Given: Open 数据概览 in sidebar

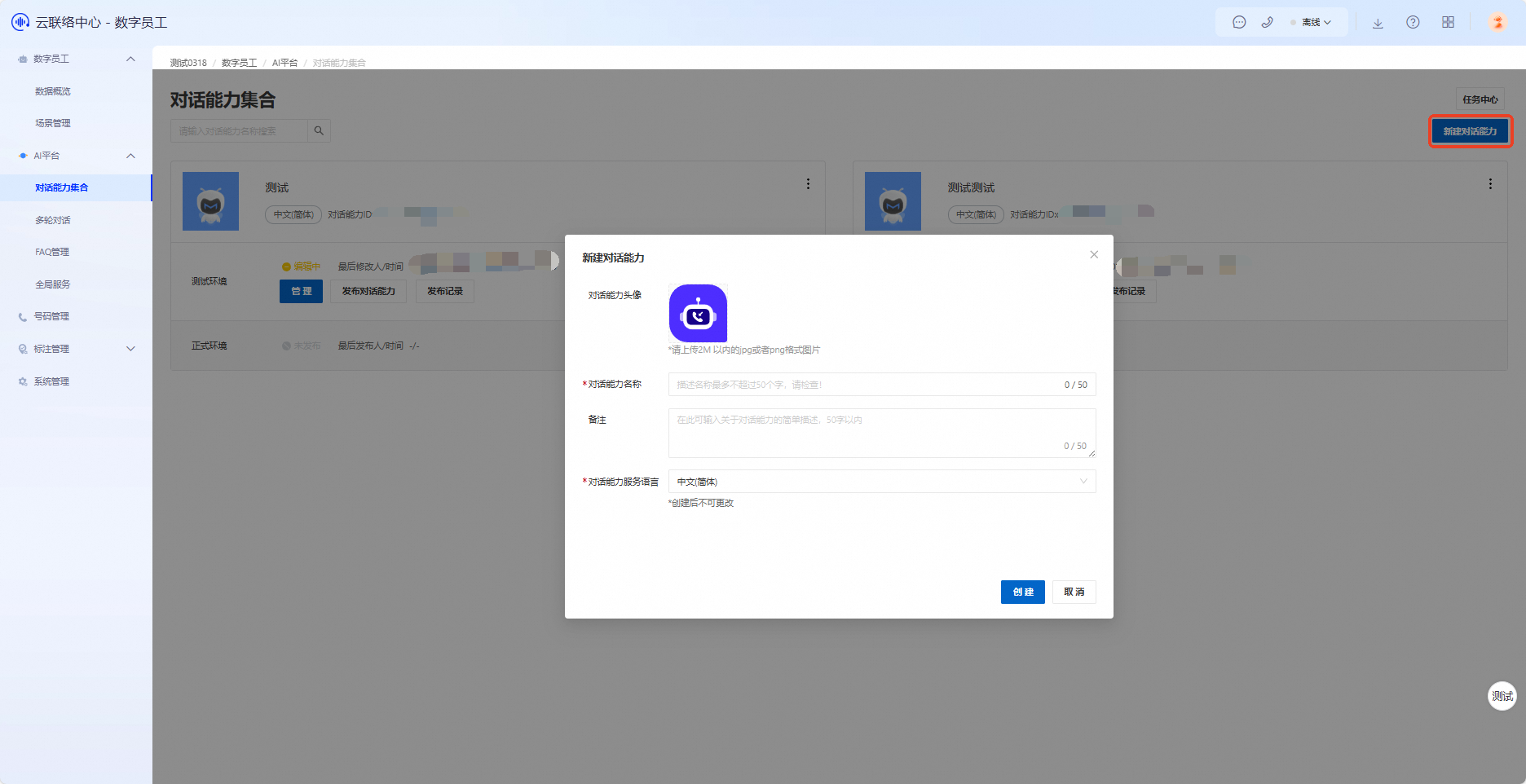Looking at the screenshot, I should (53, 91).
